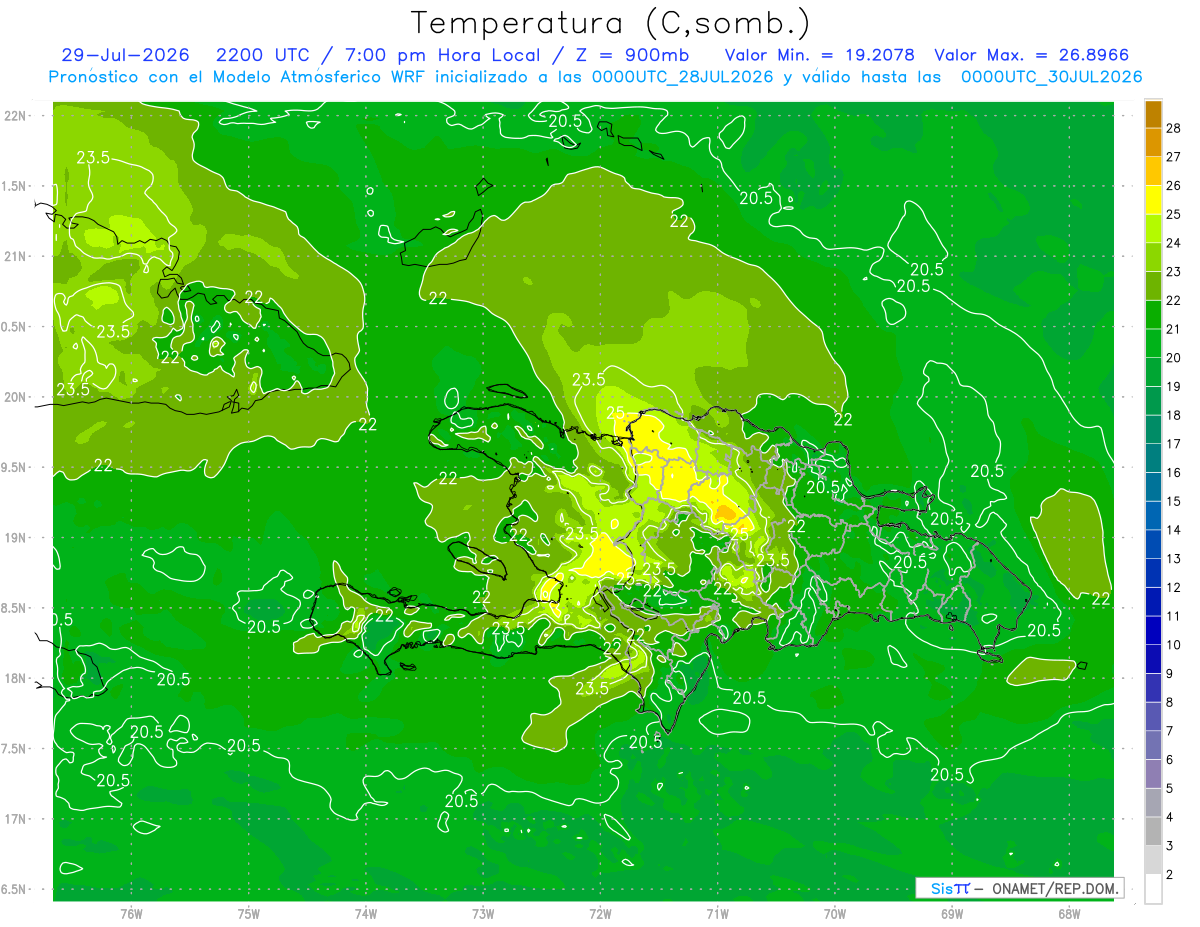The width and height of the screenshot is (1200, 927).
Task: Click the "20N" latitude axis label
Action: 17,397
